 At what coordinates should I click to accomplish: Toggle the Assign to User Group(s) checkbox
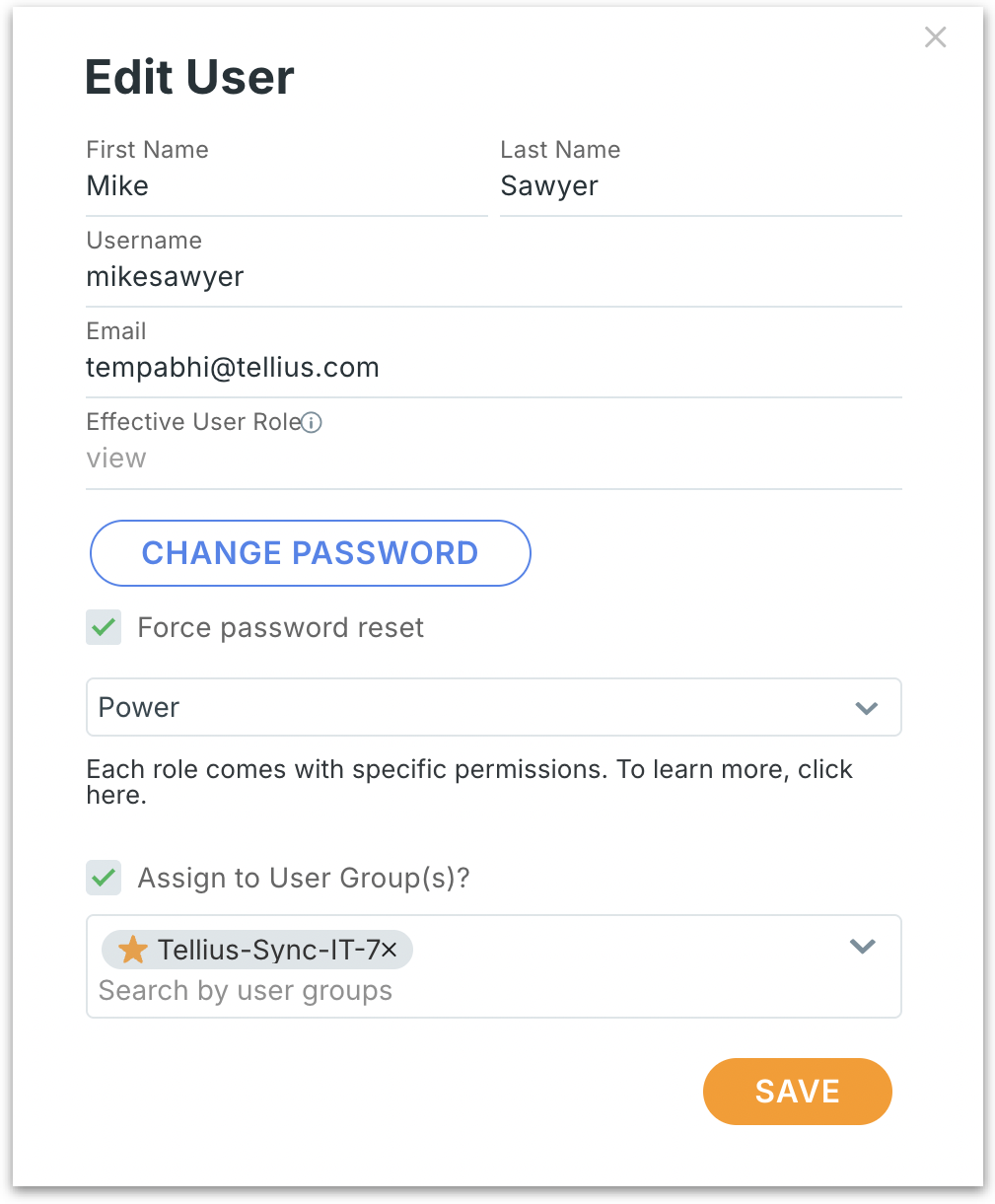click(x=104, y=878)
